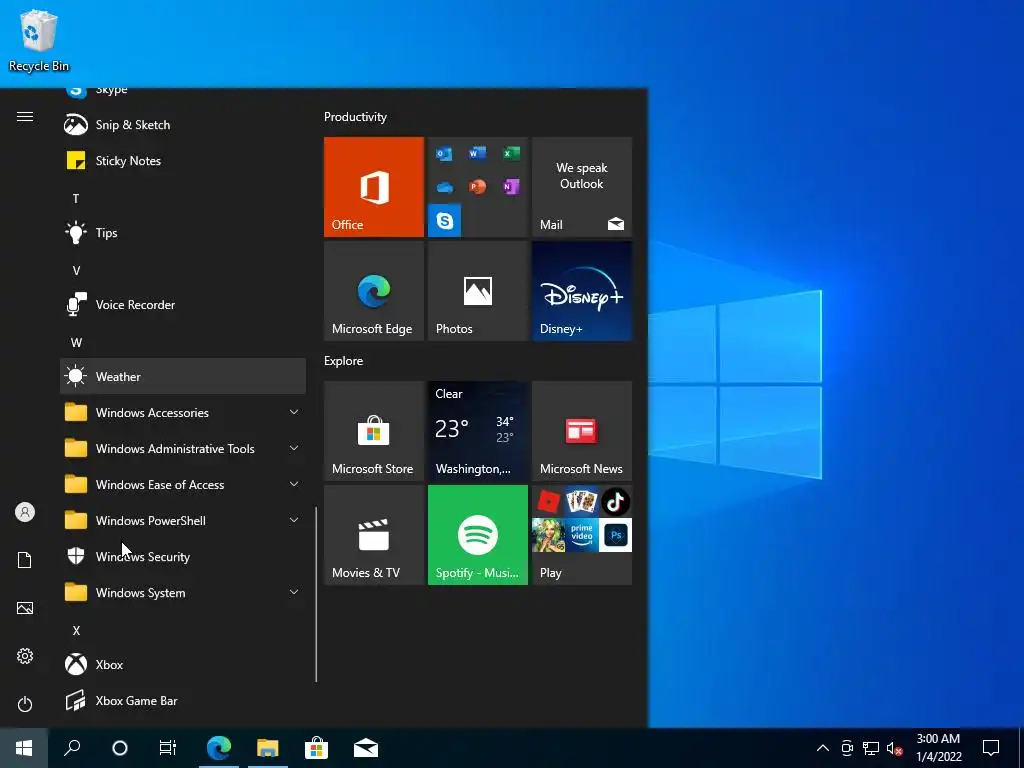The height and width of the screenshot is (768, 1024).
Task: Show hidden system tray icons
Action: (823, 748)
